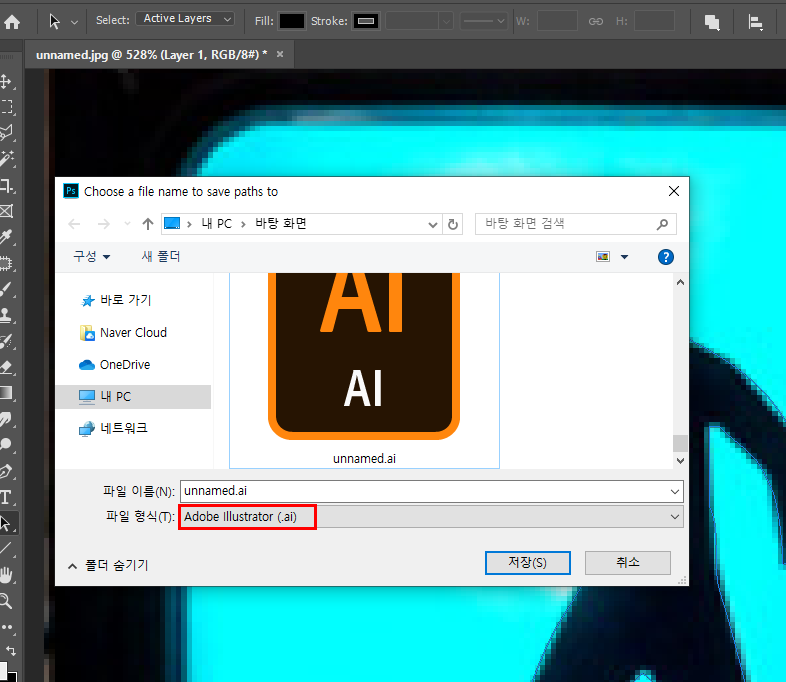
Task: Pick the Pen tool
Action: pyautogui.click(x=6, y=471)
